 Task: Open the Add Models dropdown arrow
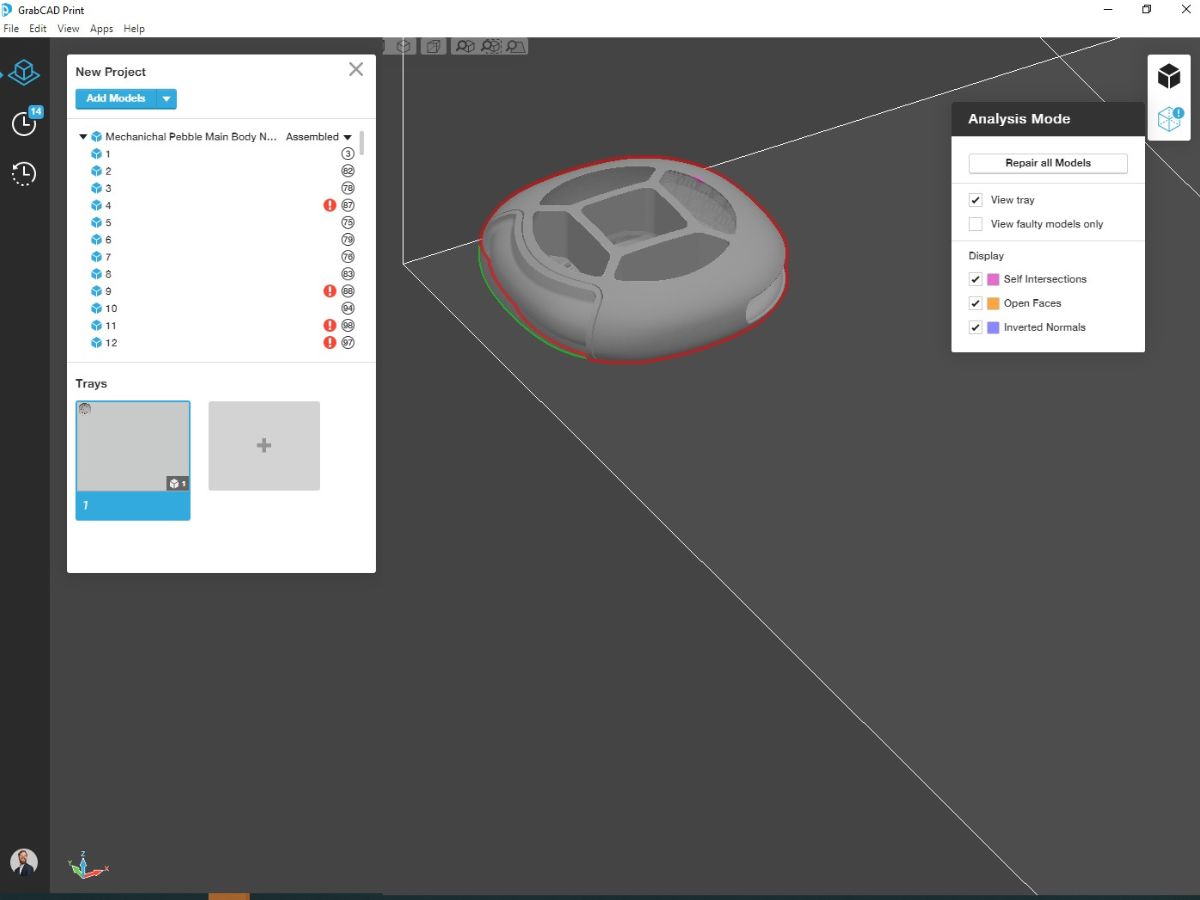coord(167,99)
